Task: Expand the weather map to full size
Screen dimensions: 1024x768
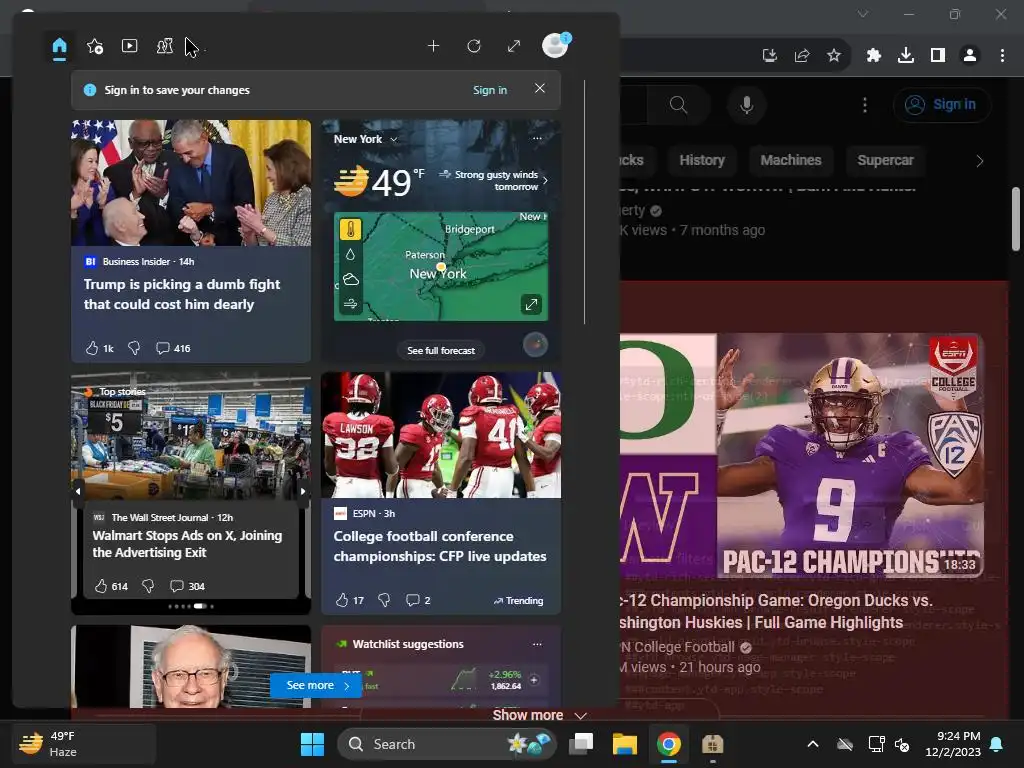Action: [x=531, y=304]
